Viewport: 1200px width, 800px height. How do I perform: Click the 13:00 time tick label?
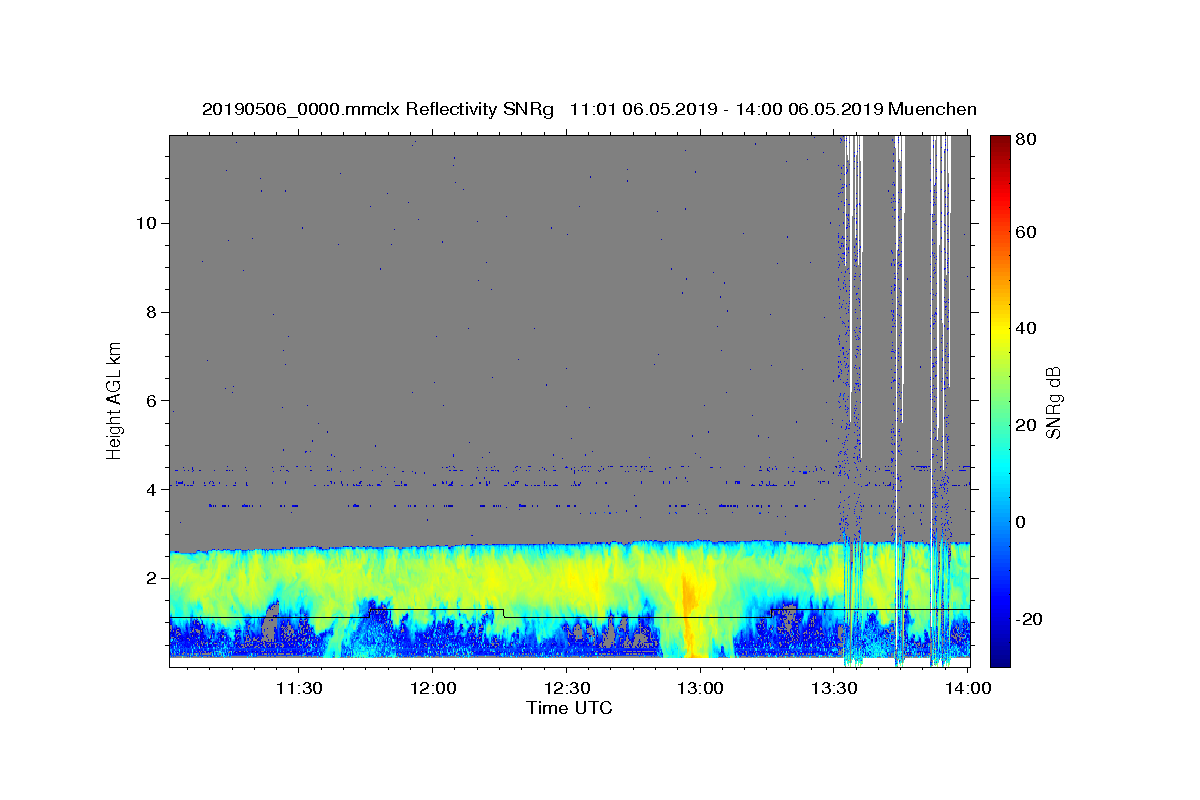coord(700,688)
